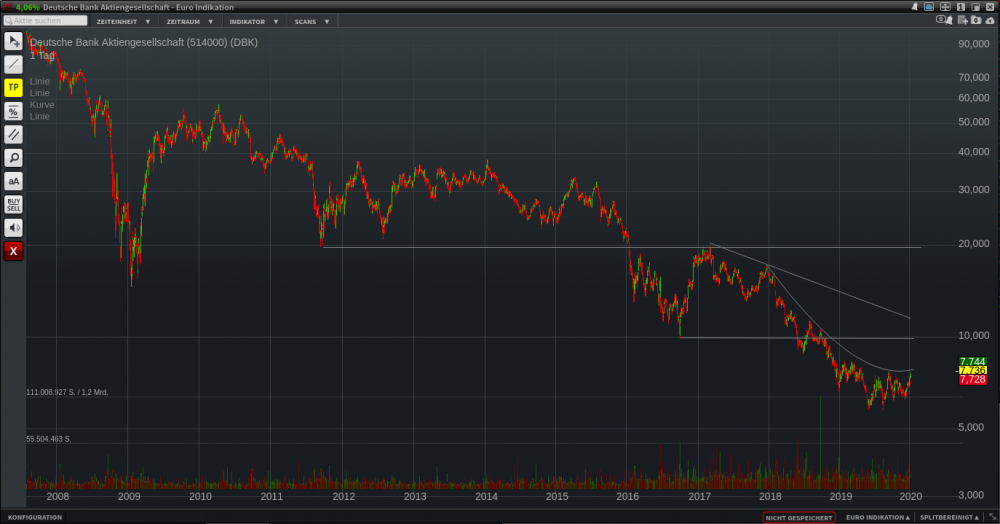This screenshot has width=1000, height=524.
Task: Click the bell alarm icon in title bar
Action: 915,7
